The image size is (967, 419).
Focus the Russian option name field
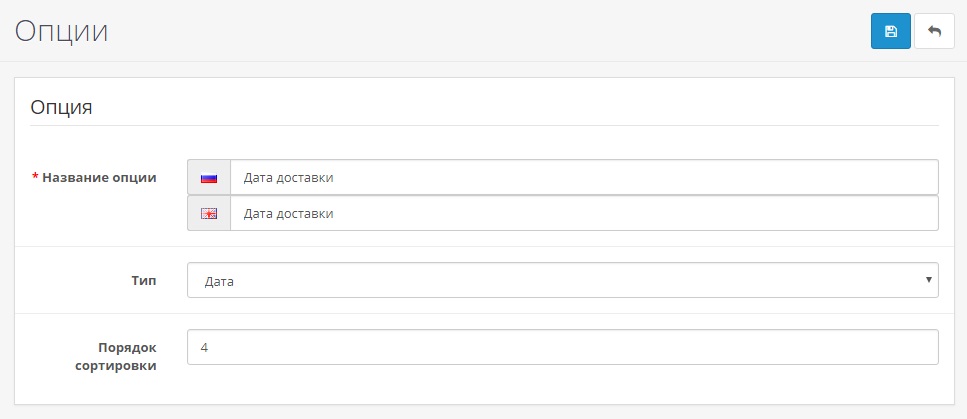pyautogui.click(x=584, y=178)
